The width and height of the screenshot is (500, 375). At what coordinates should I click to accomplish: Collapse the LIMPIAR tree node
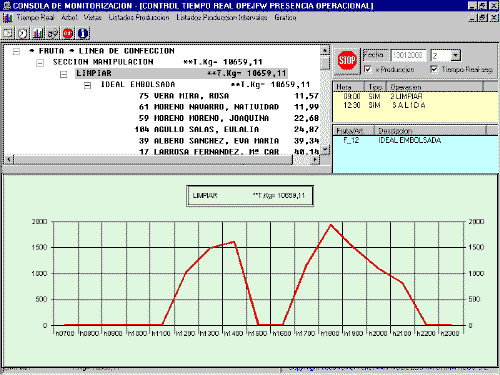pyautogui.click(x=63, y=74)
